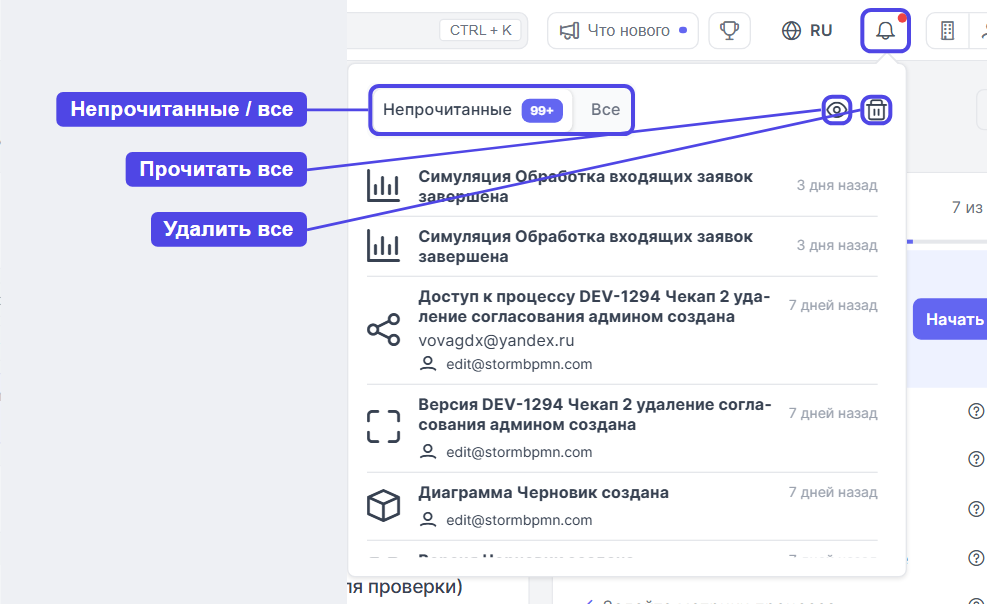Click vovagdx@yandex.ru email text
The width and height of the screenshot is (987, 604).
tap(496, 340)
